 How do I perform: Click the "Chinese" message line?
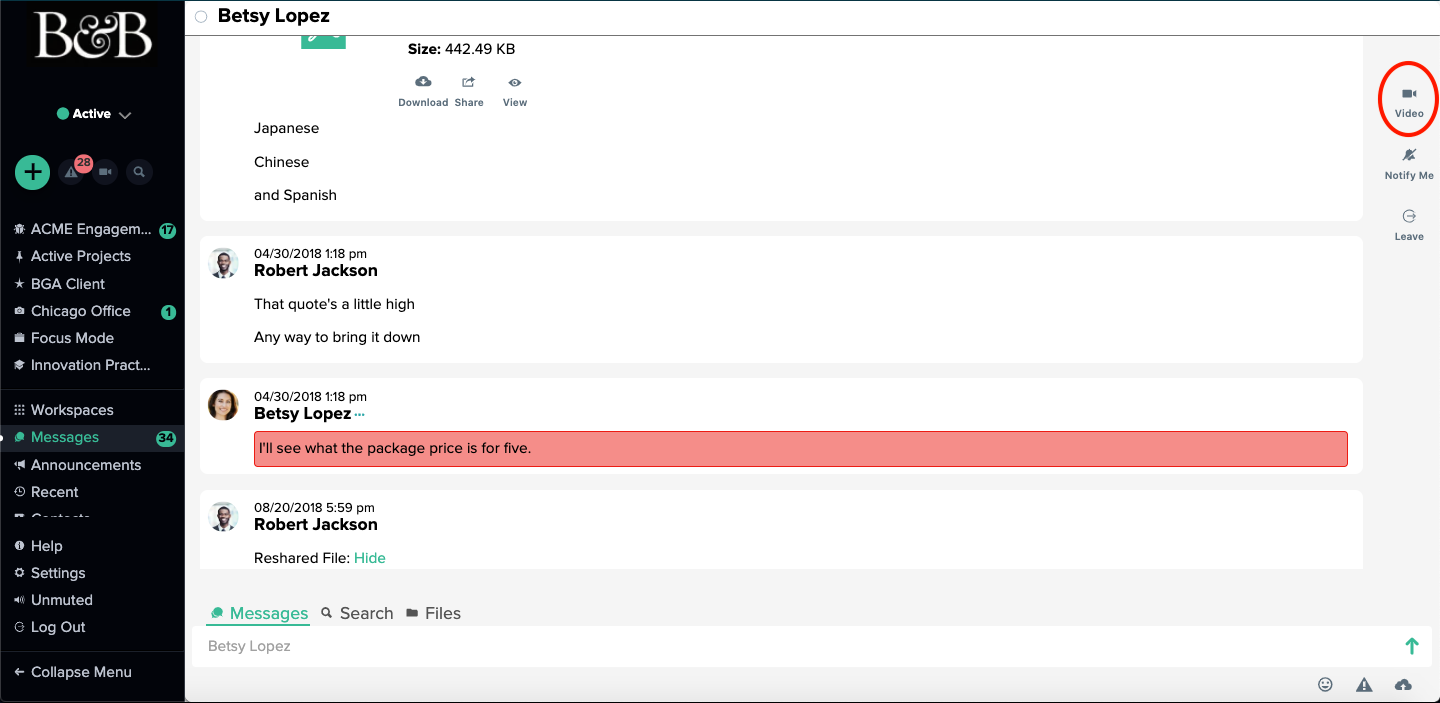pos(281,162)
